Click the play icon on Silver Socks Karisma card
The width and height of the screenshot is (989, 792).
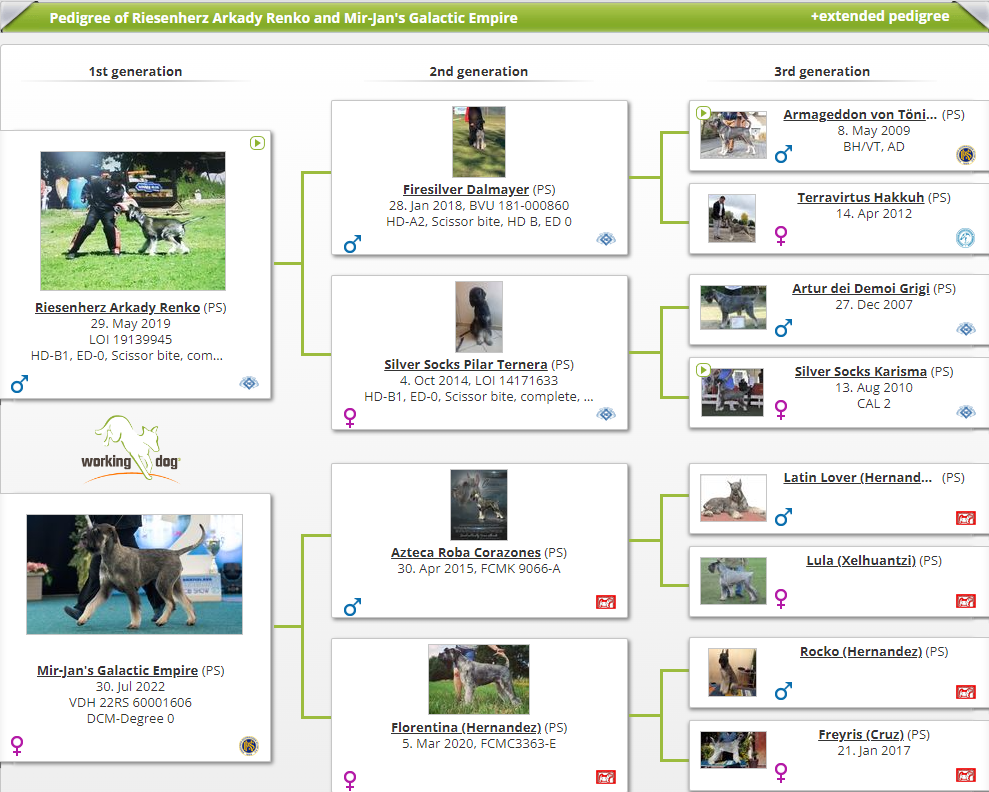704,370
